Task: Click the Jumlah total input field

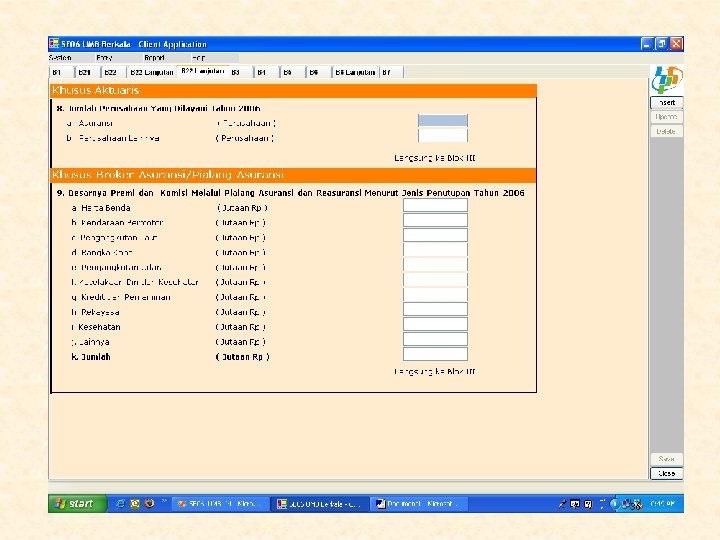Action: (x=435, y=354)
